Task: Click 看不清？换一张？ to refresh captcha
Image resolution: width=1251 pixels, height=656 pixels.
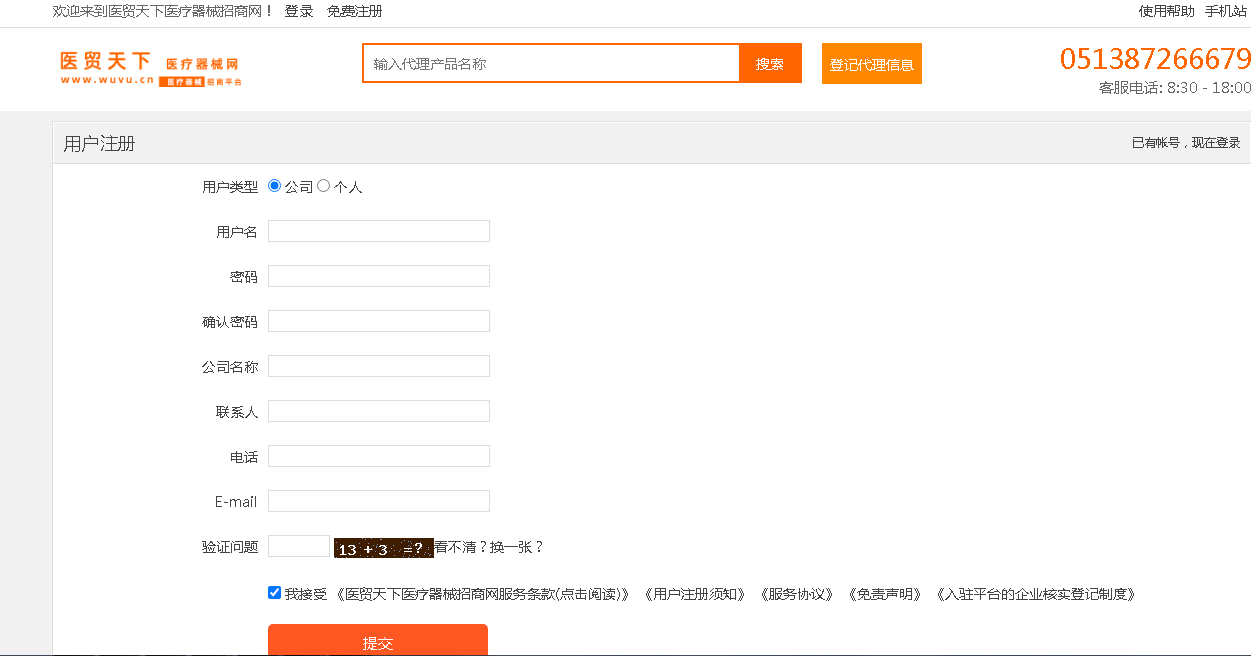Action: (x=489, y=547)
